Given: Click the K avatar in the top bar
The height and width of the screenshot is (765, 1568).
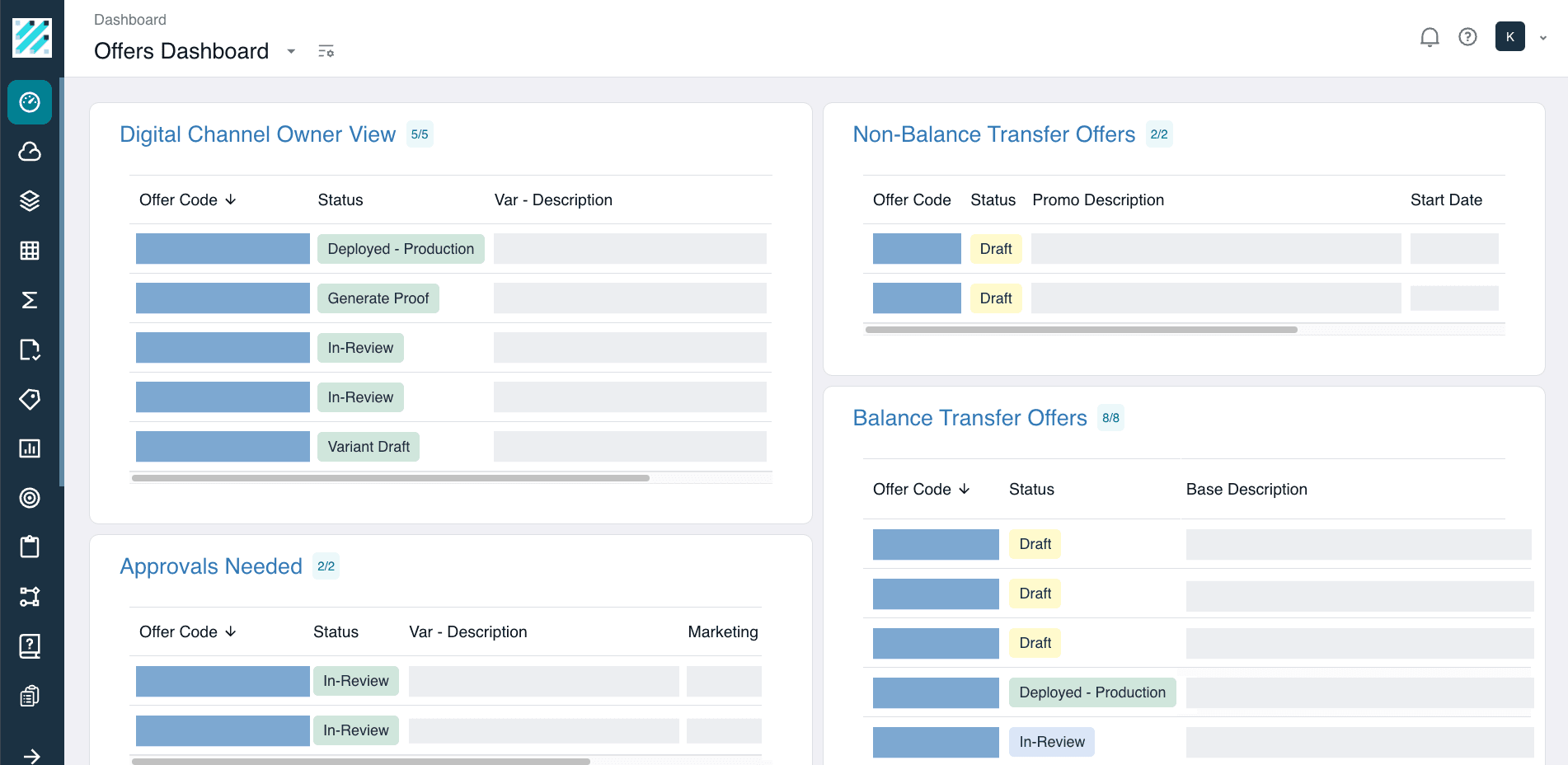Looking at the screenshot, I should point(1510,36).
